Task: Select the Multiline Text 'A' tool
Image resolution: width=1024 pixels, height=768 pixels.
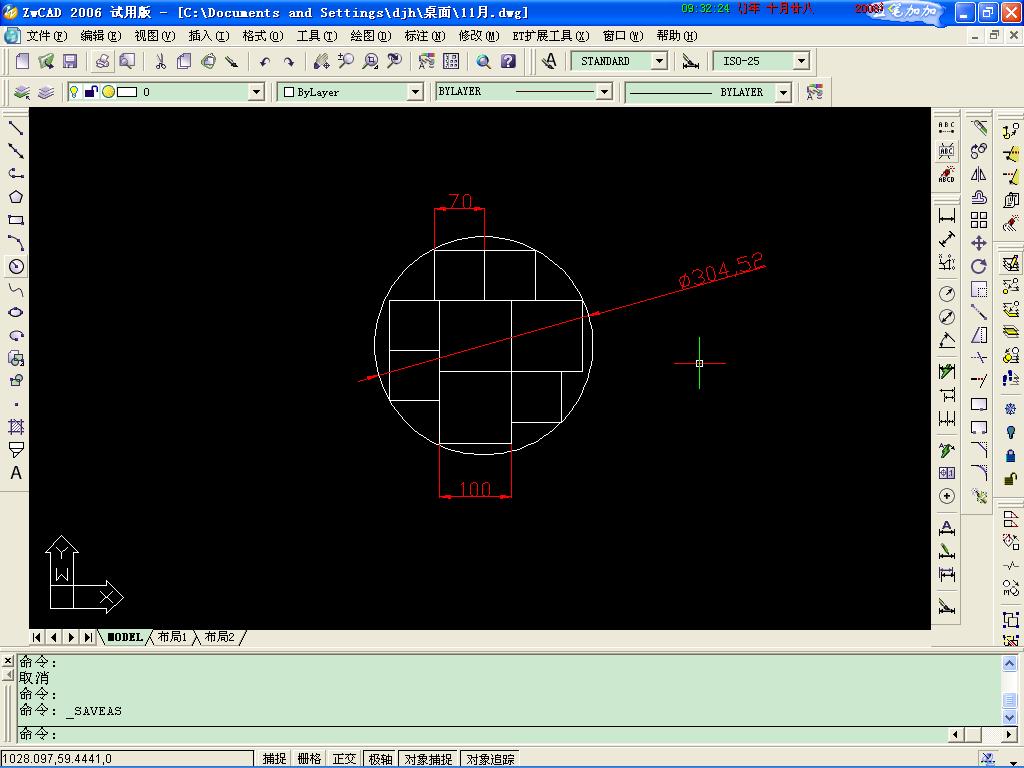Action: 16,473
